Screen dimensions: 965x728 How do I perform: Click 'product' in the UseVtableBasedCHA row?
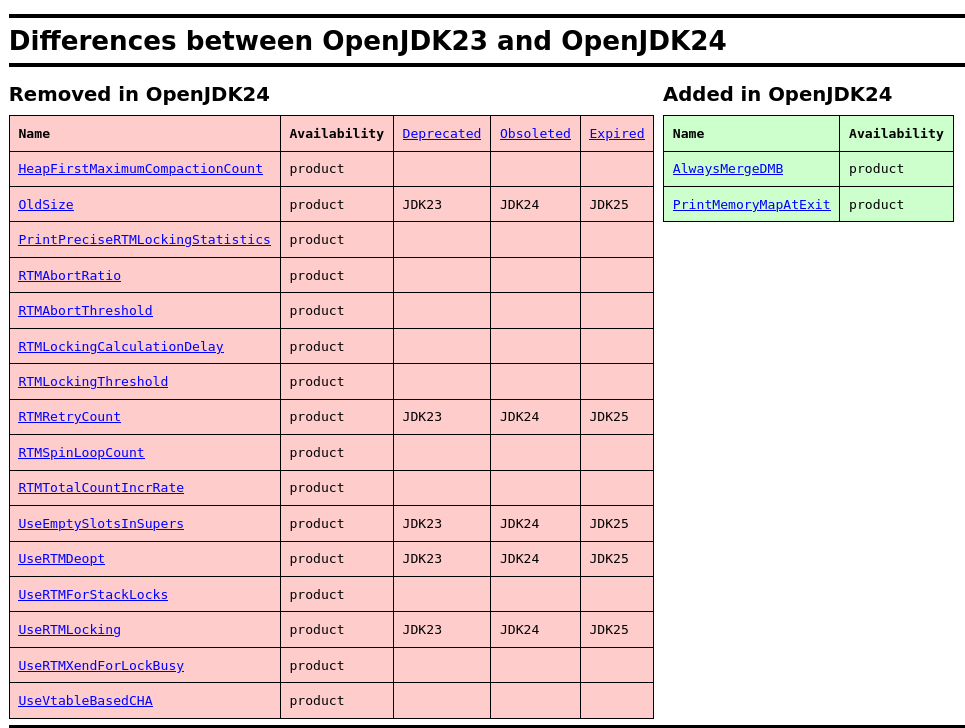[317, 700]
